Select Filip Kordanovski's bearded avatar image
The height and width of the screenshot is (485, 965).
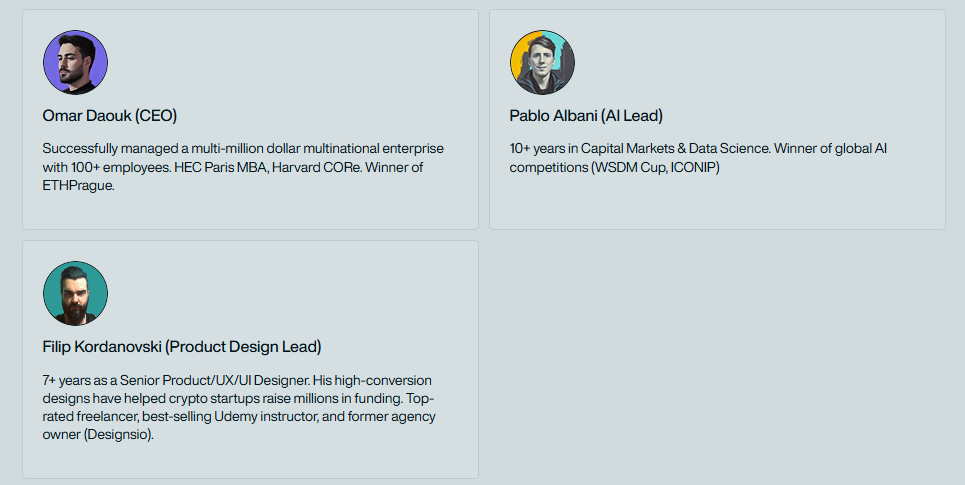(75, 293)
